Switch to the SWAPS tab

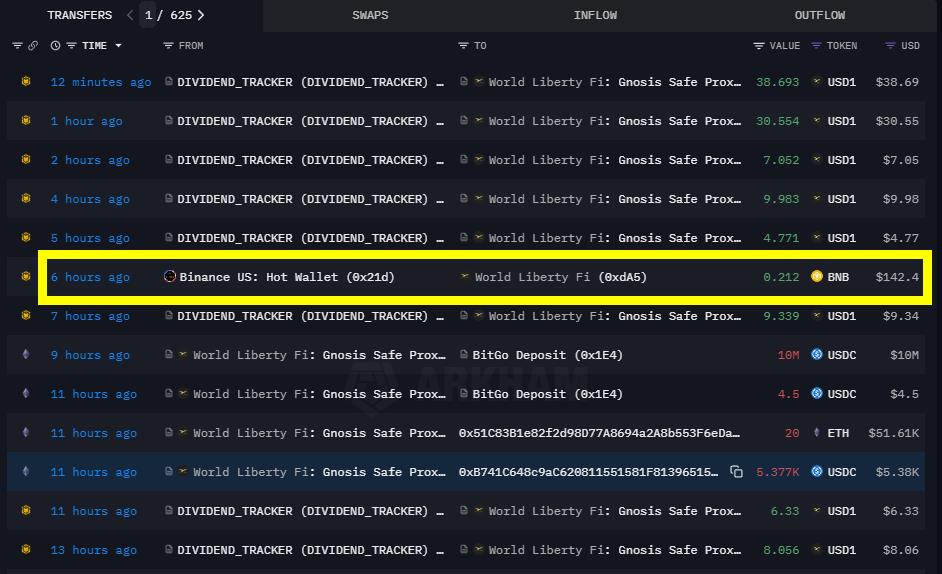pos(370,15)
